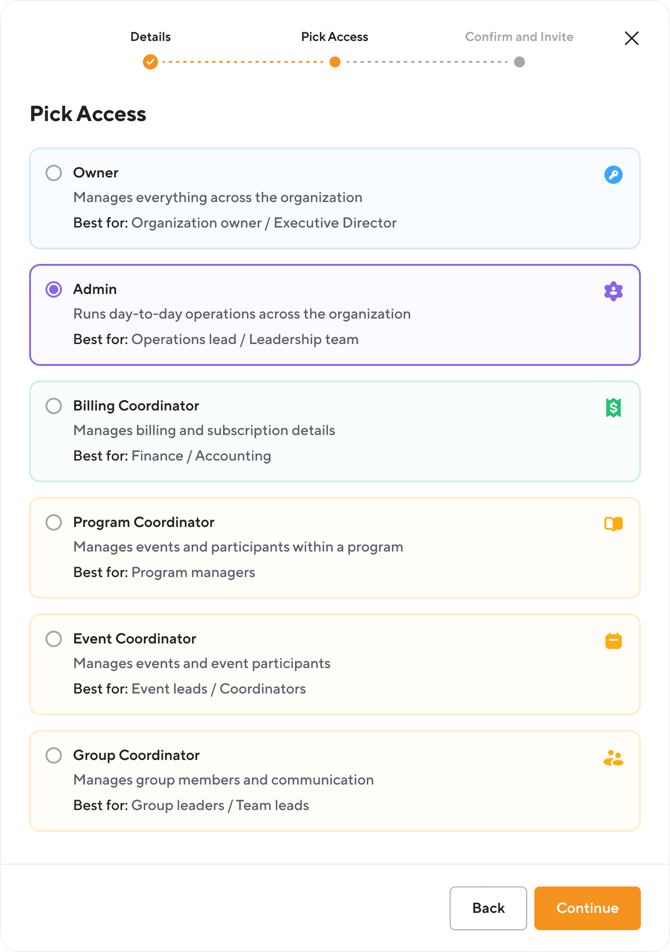This screenshot has width=670, height=952.
Task: Close the Pick Access dialog
Action: point(632,38)
